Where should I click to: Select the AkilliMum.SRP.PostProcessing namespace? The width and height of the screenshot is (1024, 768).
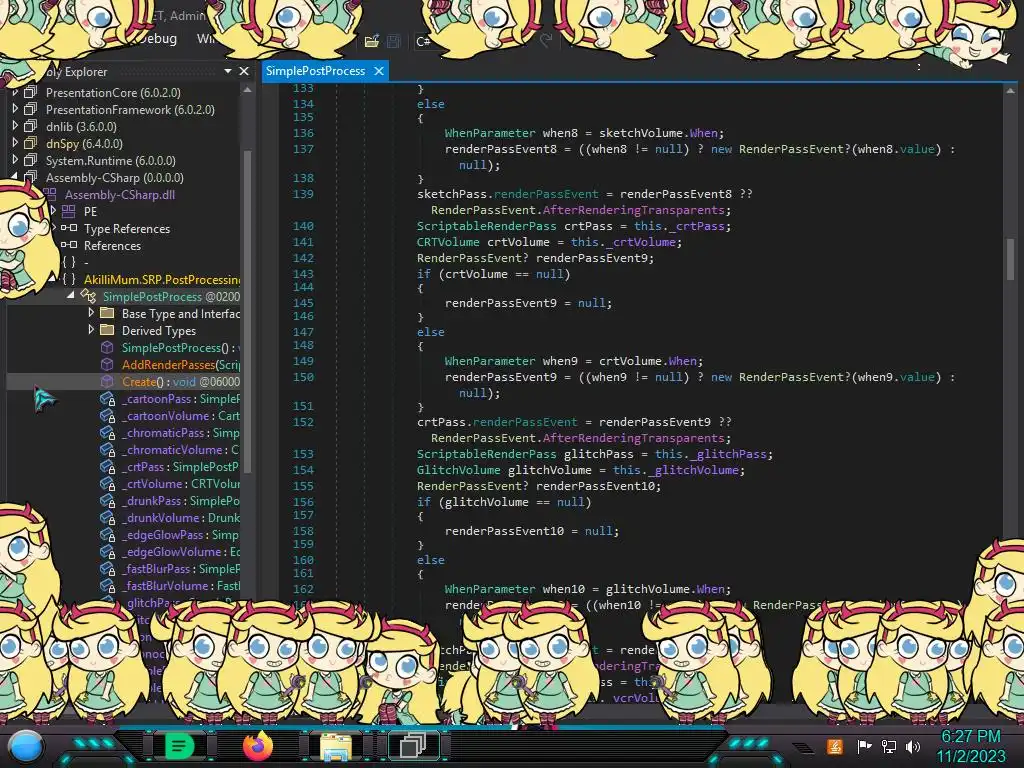coord(162,280)
